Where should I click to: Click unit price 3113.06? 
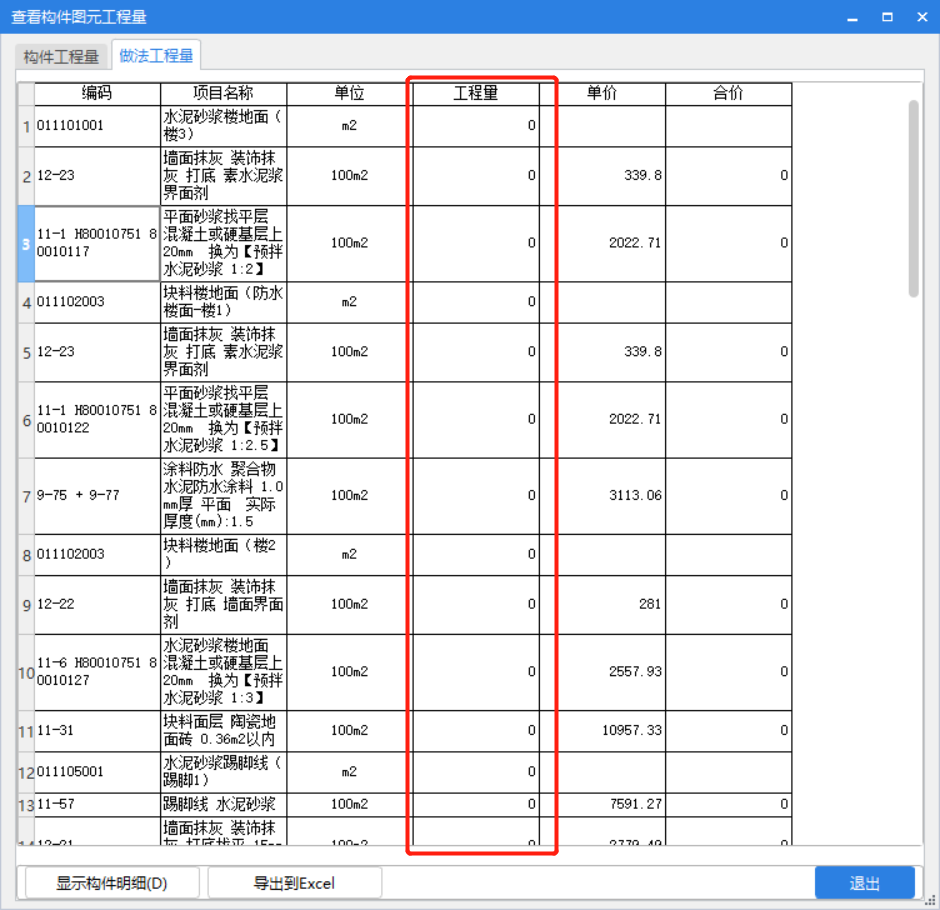pos(602,496)
